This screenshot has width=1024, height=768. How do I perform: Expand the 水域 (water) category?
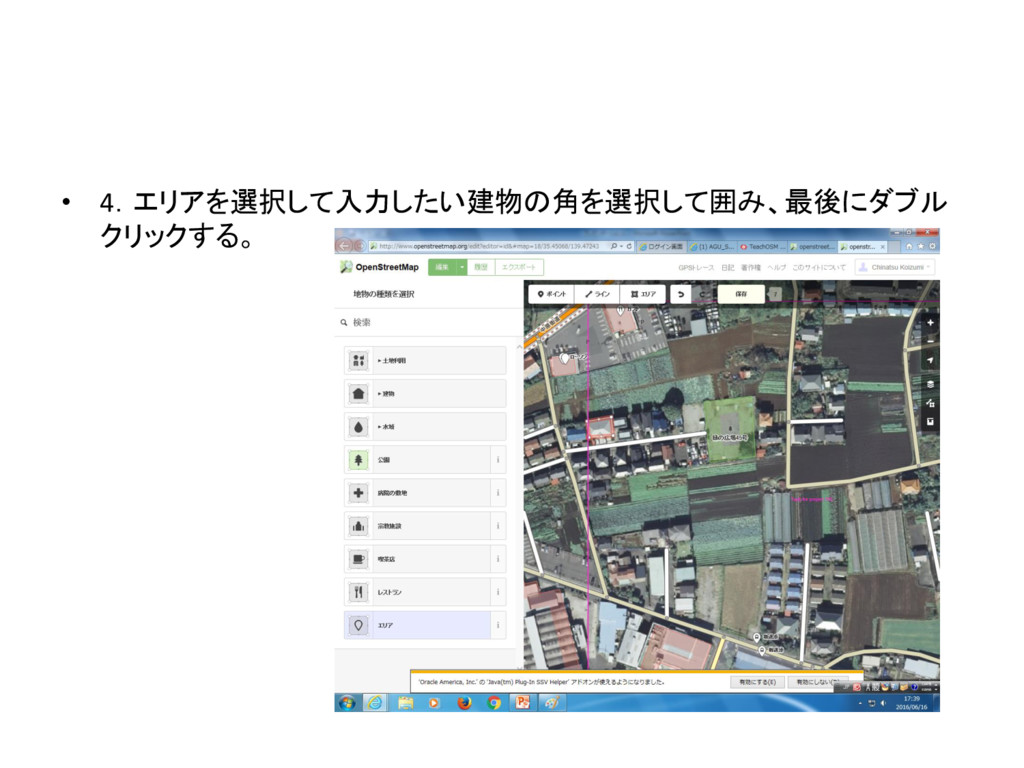(x=425, y=426)
